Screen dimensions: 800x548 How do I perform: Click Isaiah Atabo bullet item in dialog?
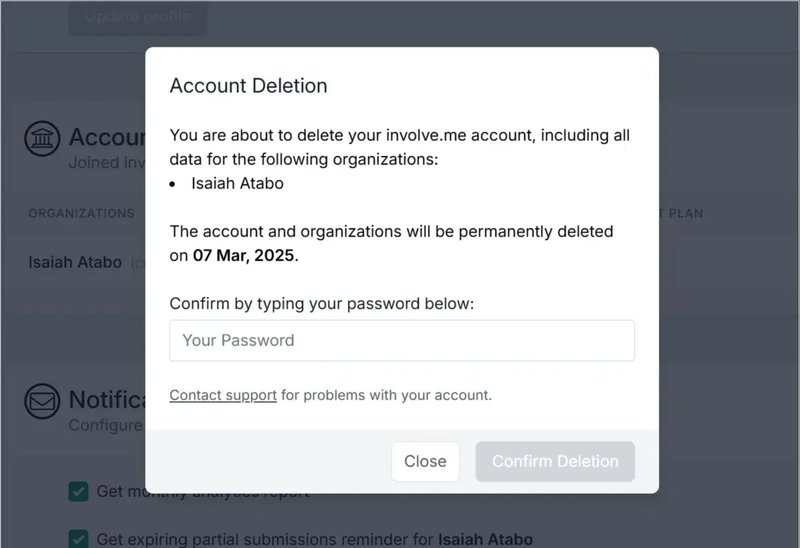click(x=237, y=183)
